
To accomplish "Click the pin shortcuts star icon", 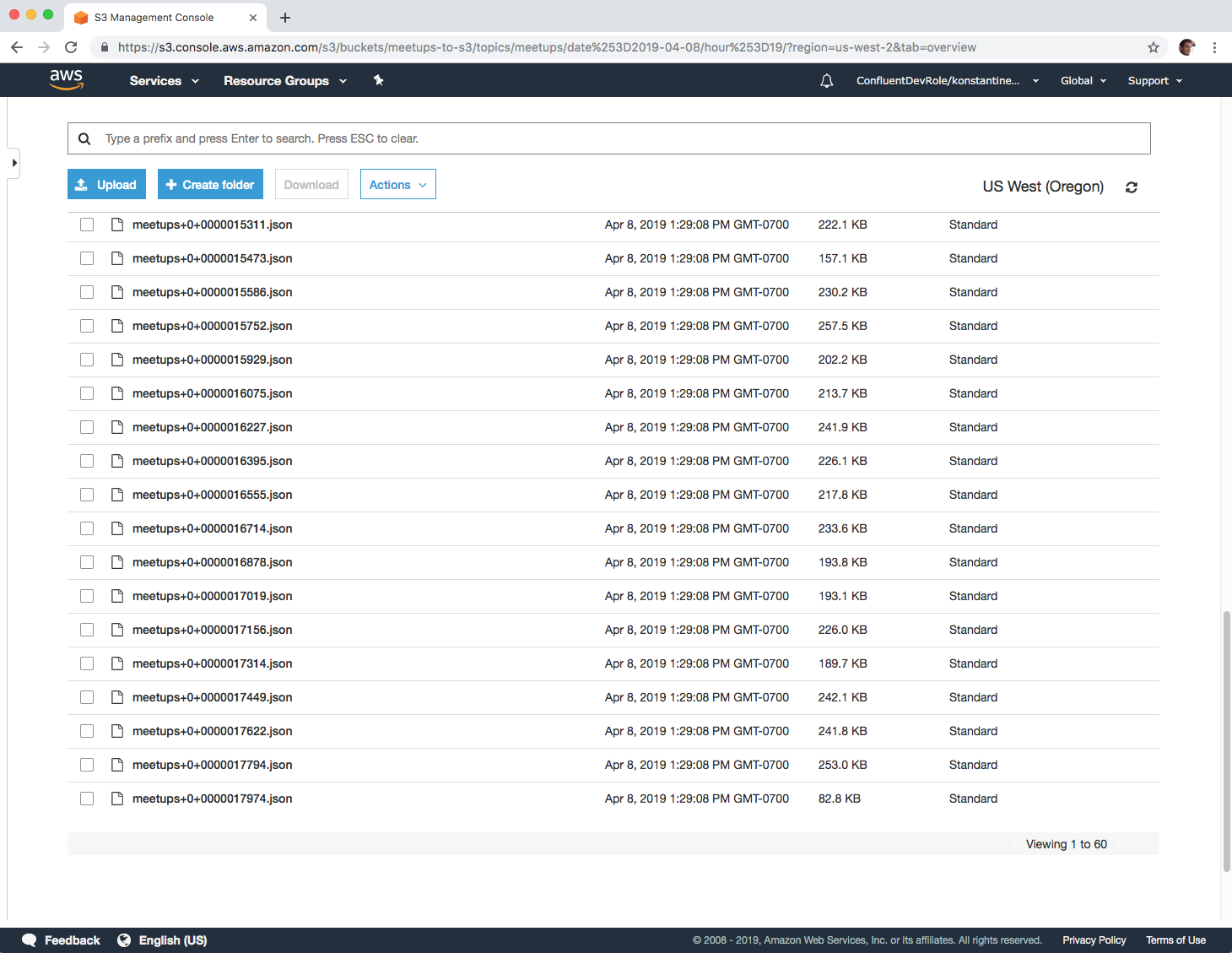I will click(378, 80).
